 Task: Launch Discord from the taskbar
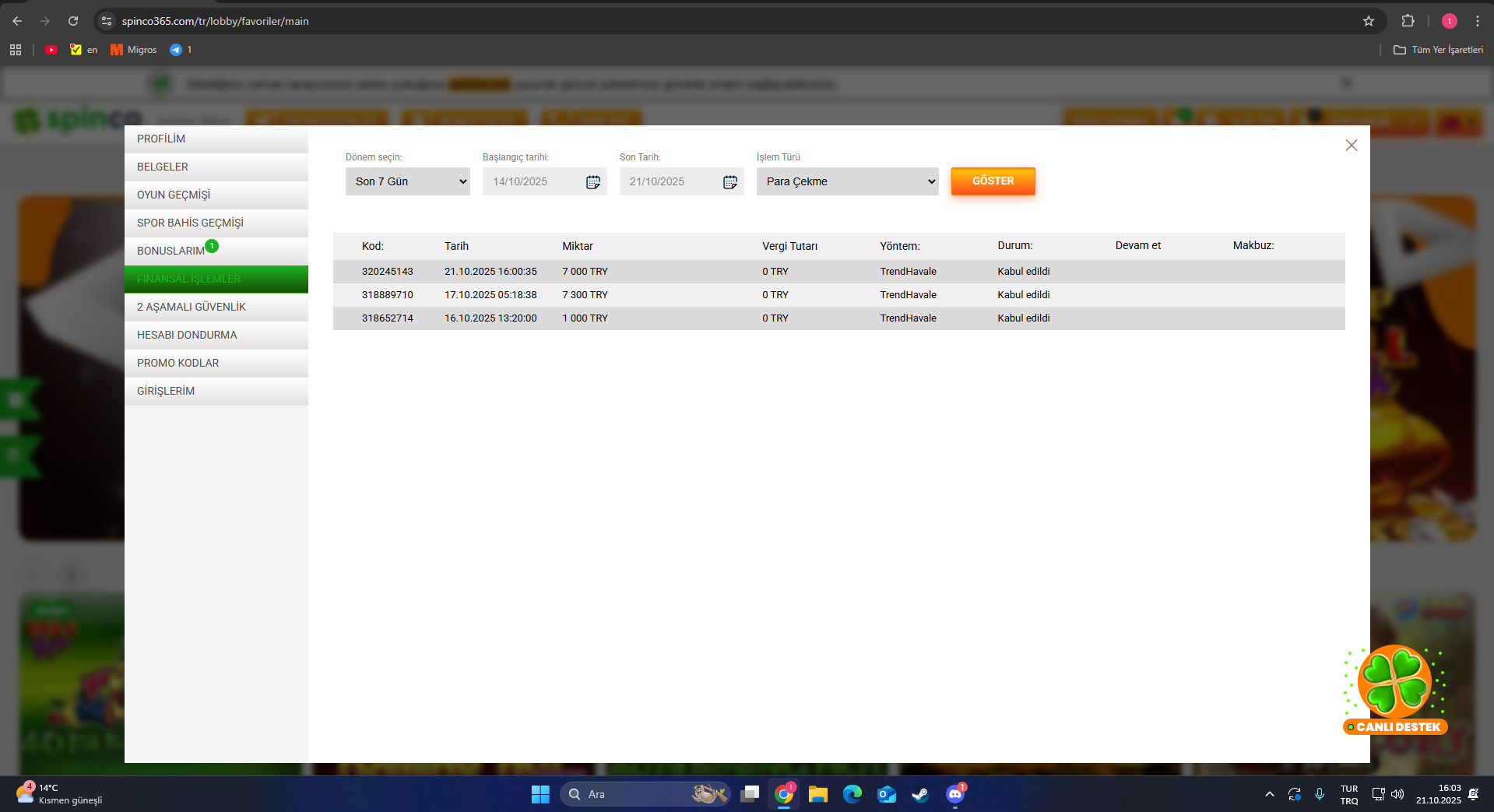[954, 794]
